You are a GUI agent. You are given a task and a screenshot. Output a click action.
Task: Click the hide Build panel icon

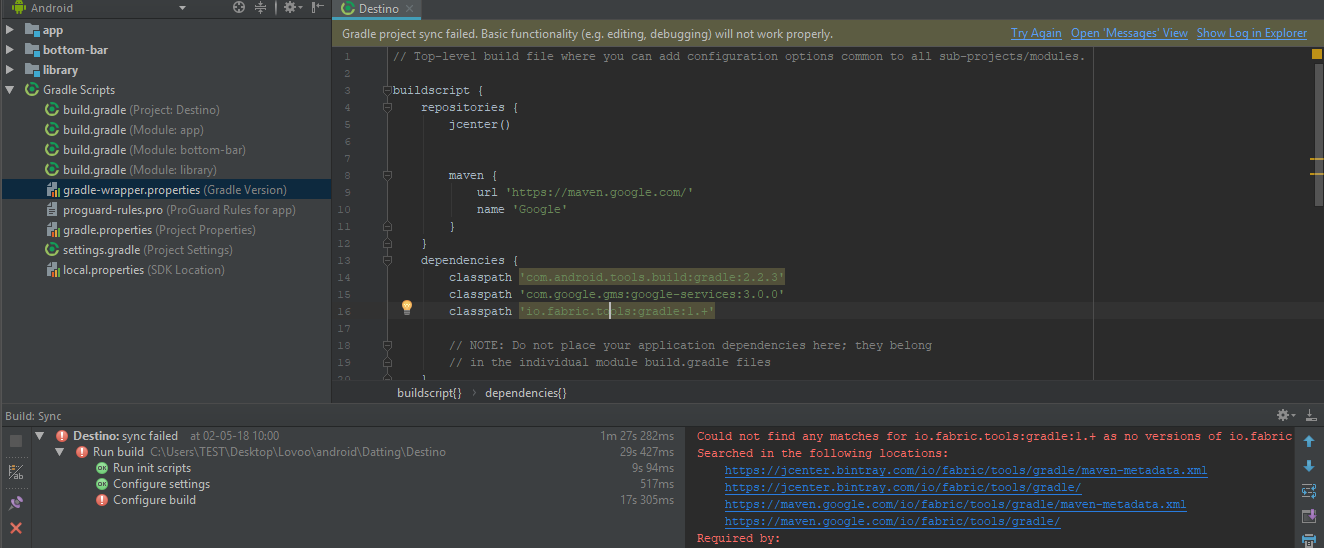click(x=1311, y=415)
